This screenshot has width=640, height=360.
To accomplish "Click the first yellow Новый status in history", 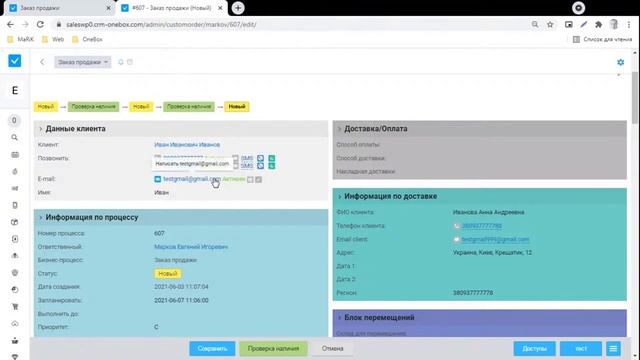I will [46, 107].
